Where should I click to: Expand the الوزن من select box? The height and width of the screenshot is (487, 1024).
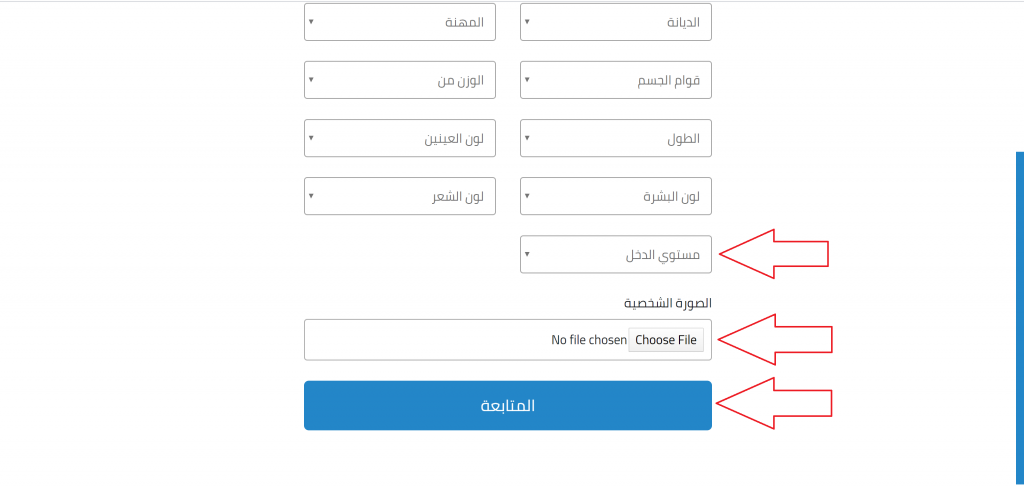pyautogui.click(x=400, y=80)
